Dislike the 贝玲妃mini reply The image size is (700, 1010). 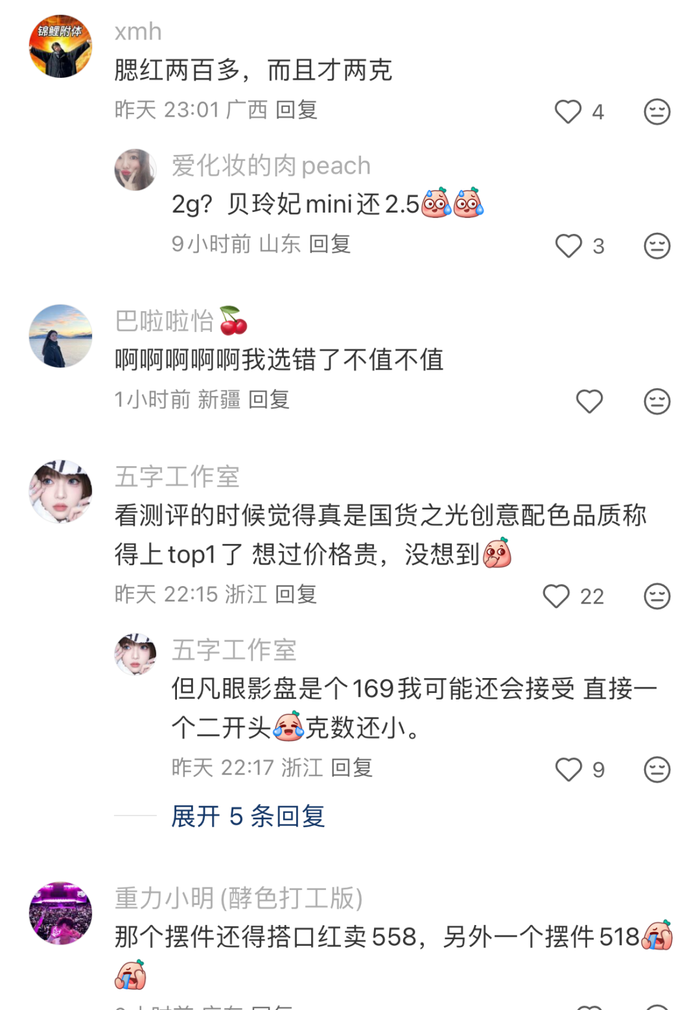pos(657,245)
